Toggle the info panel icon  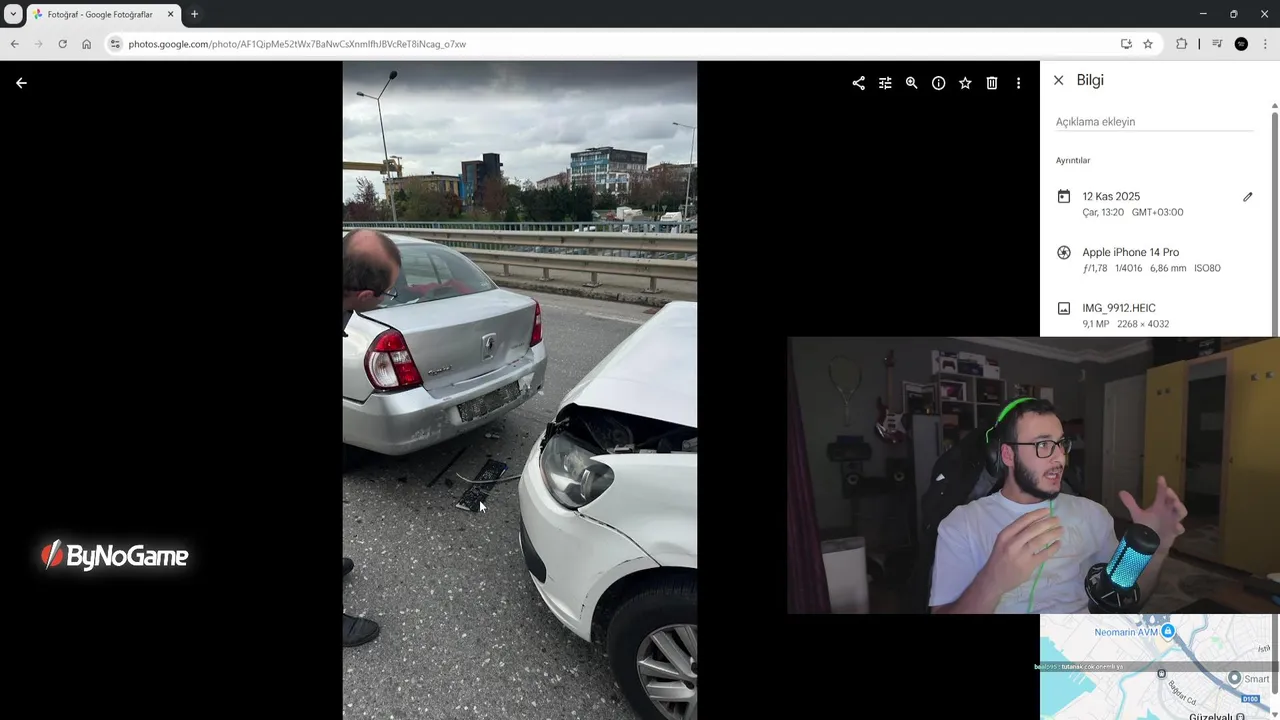tap(938, 83)
